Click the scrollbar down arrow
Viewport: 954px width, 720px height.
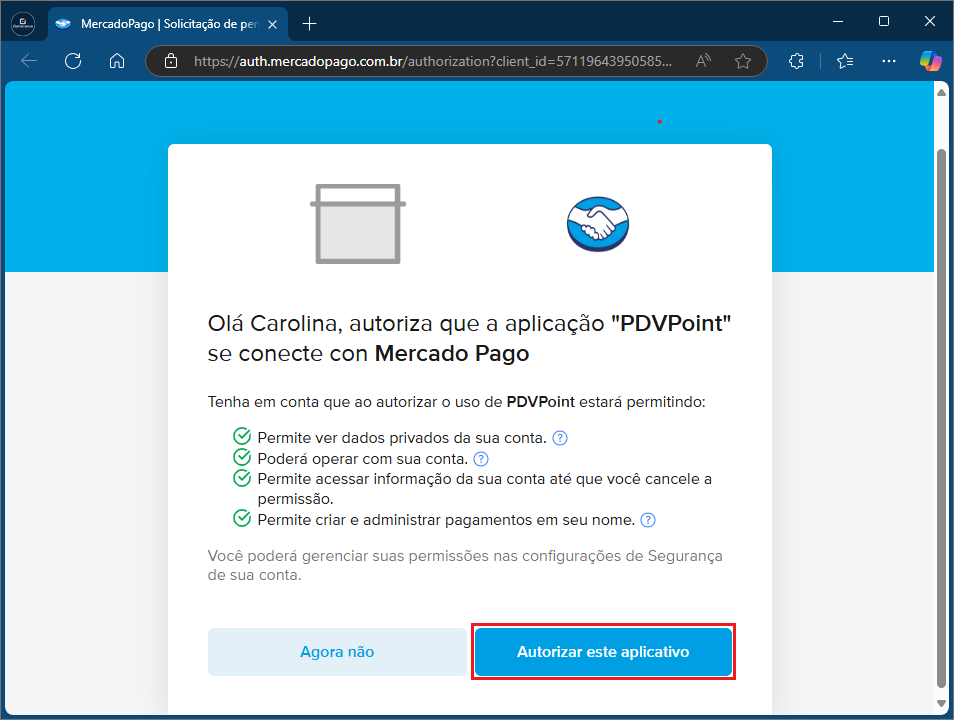[x=940, y=706]
